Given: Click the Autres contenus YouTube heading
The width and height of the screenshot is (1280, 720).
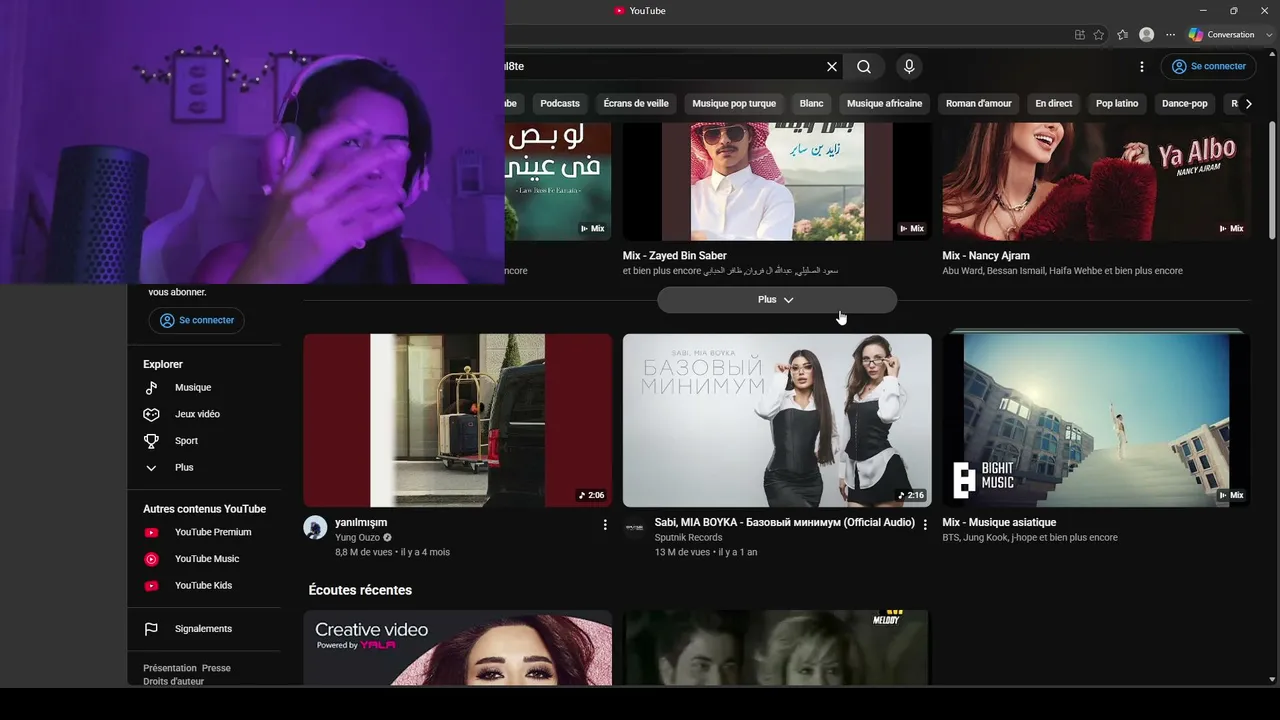Looking at the screenshot, I should pos(204,509).
